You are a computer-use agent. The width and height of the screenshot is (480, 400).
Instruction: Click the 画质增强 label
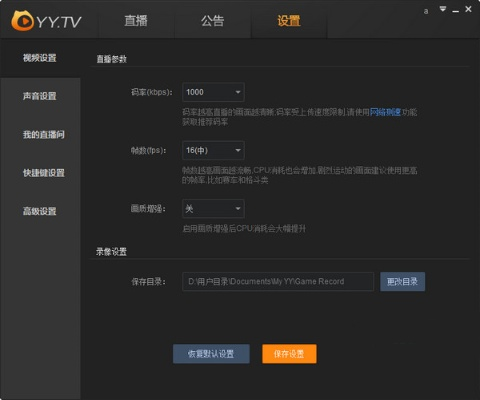pyautogui.click(x=148, y=209)
